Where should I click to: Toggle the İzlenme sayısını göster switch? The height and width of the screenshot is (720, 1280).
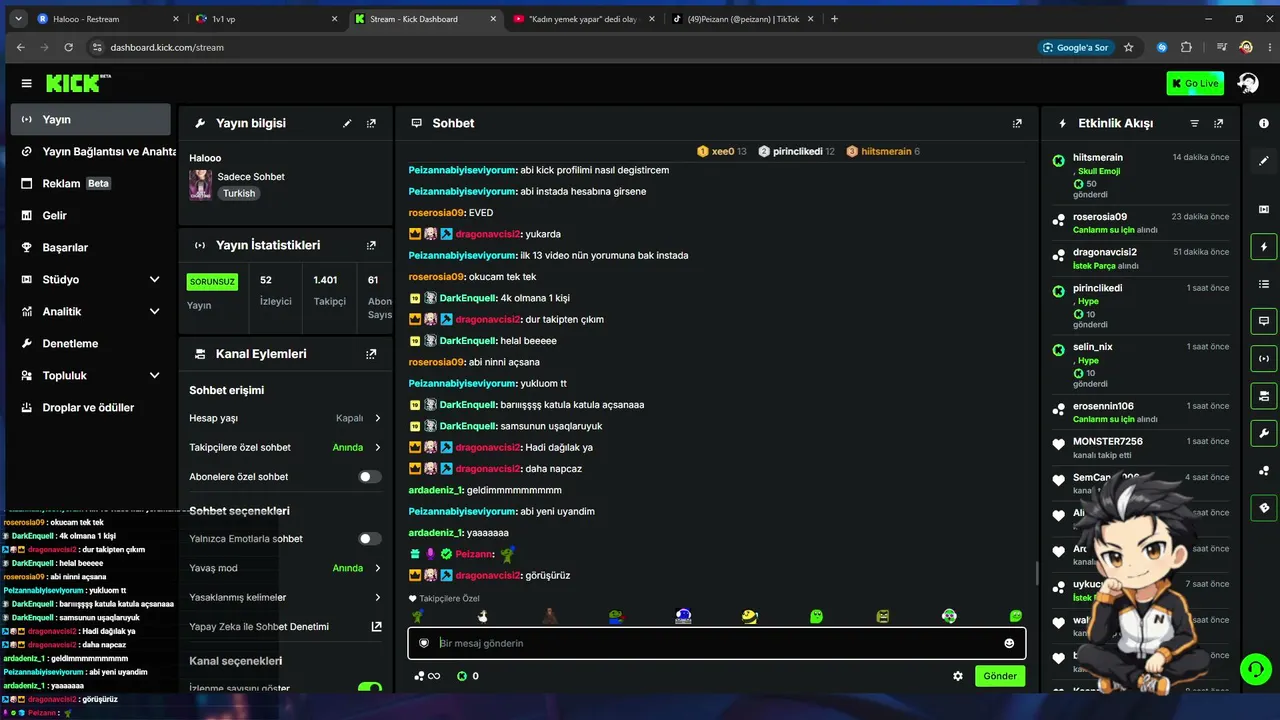370,688
